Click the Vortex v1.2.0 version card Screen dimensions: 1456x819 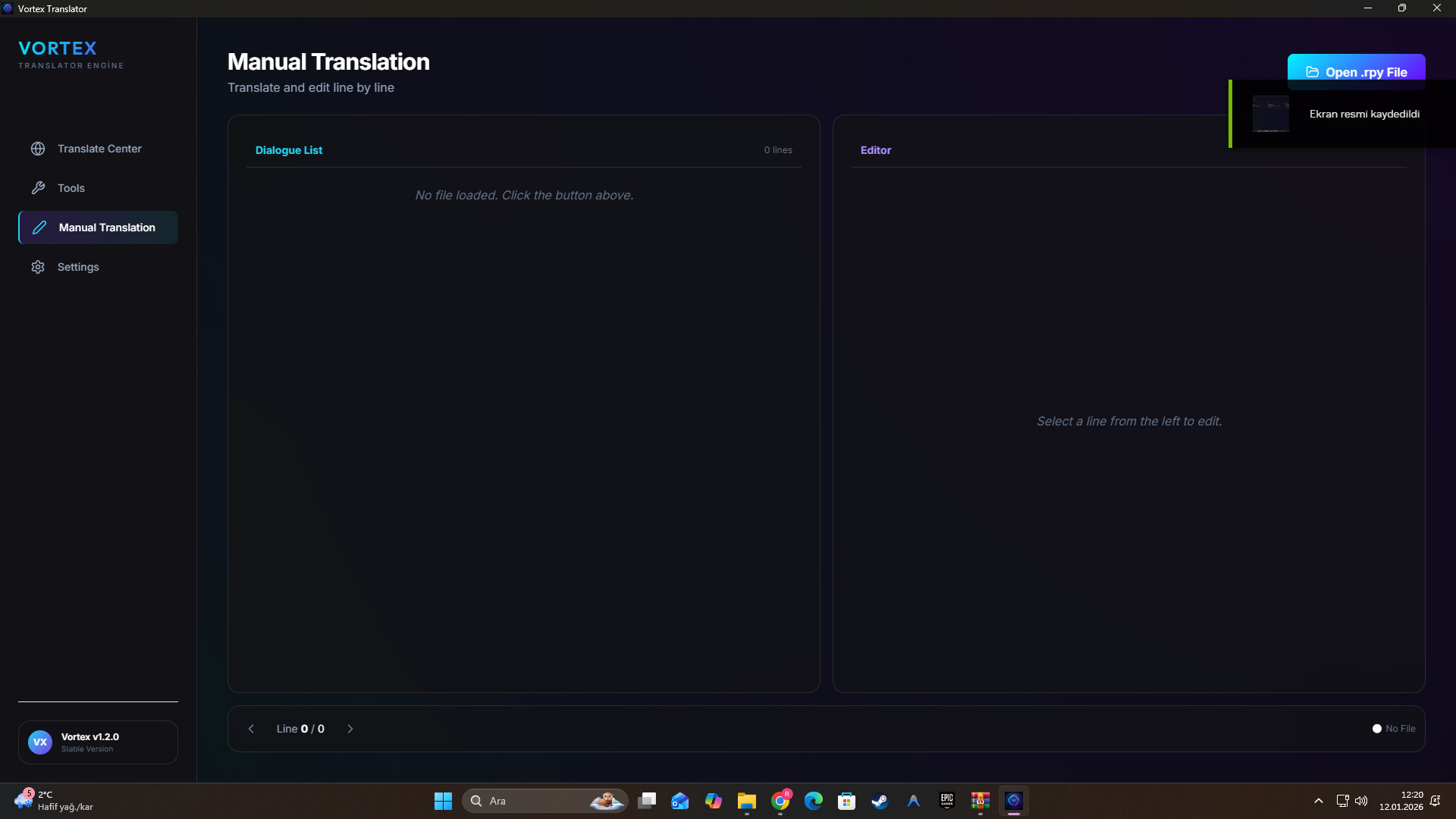[x=98, y=742]
